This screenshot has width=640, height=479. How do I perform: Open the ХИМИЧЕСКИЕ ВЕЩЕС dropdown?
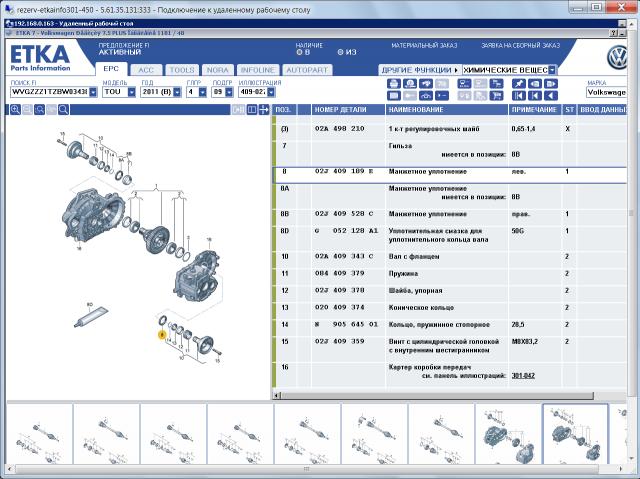[552, 70]
